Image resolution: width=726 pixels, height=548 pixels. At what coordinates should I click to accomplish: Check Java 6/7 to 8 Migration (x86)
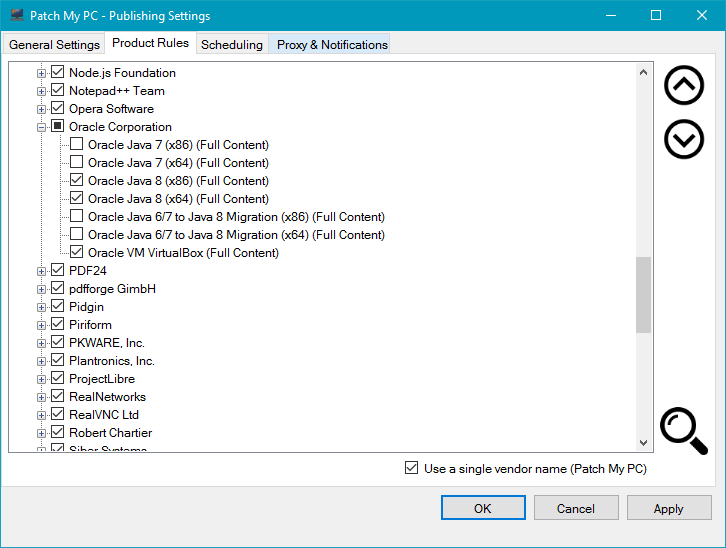click(x=76, y=216)
